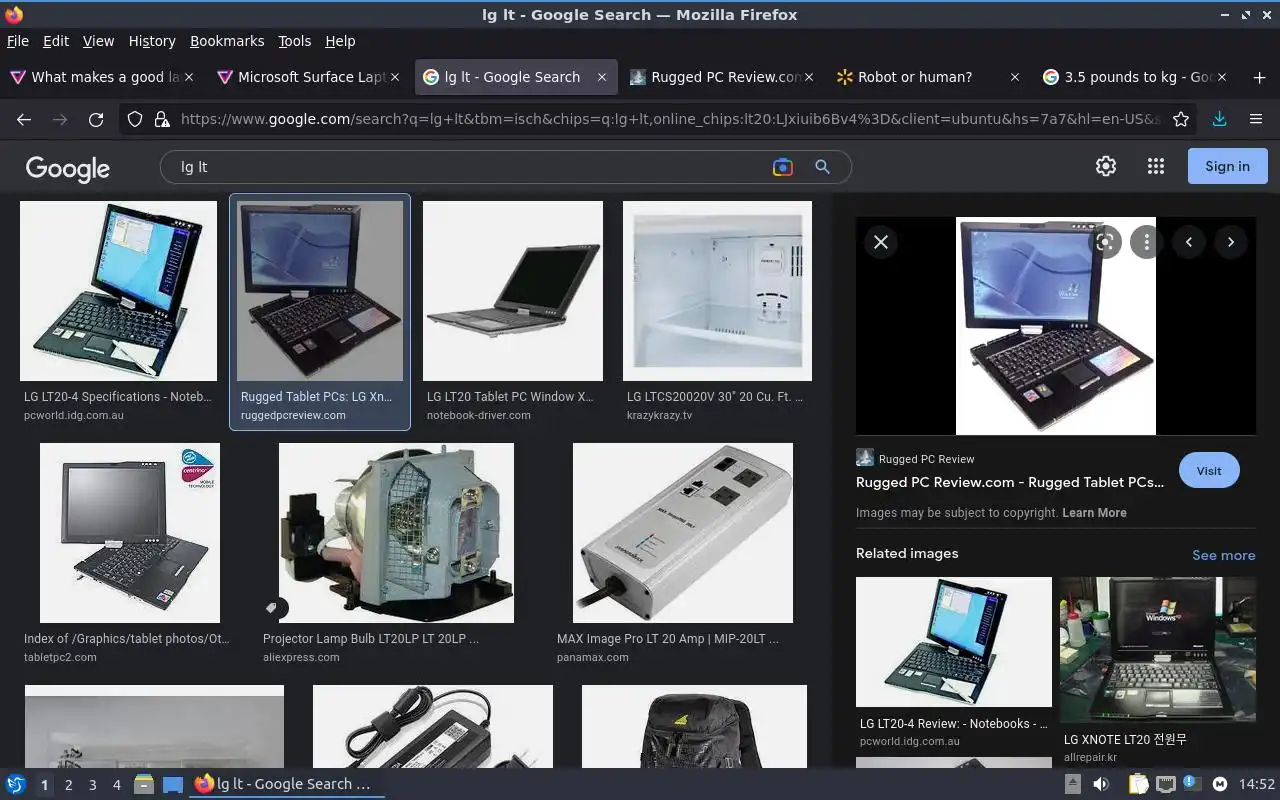Switch to Rugged PC Review.com tab
The image size is (1280, 800).
720,77
